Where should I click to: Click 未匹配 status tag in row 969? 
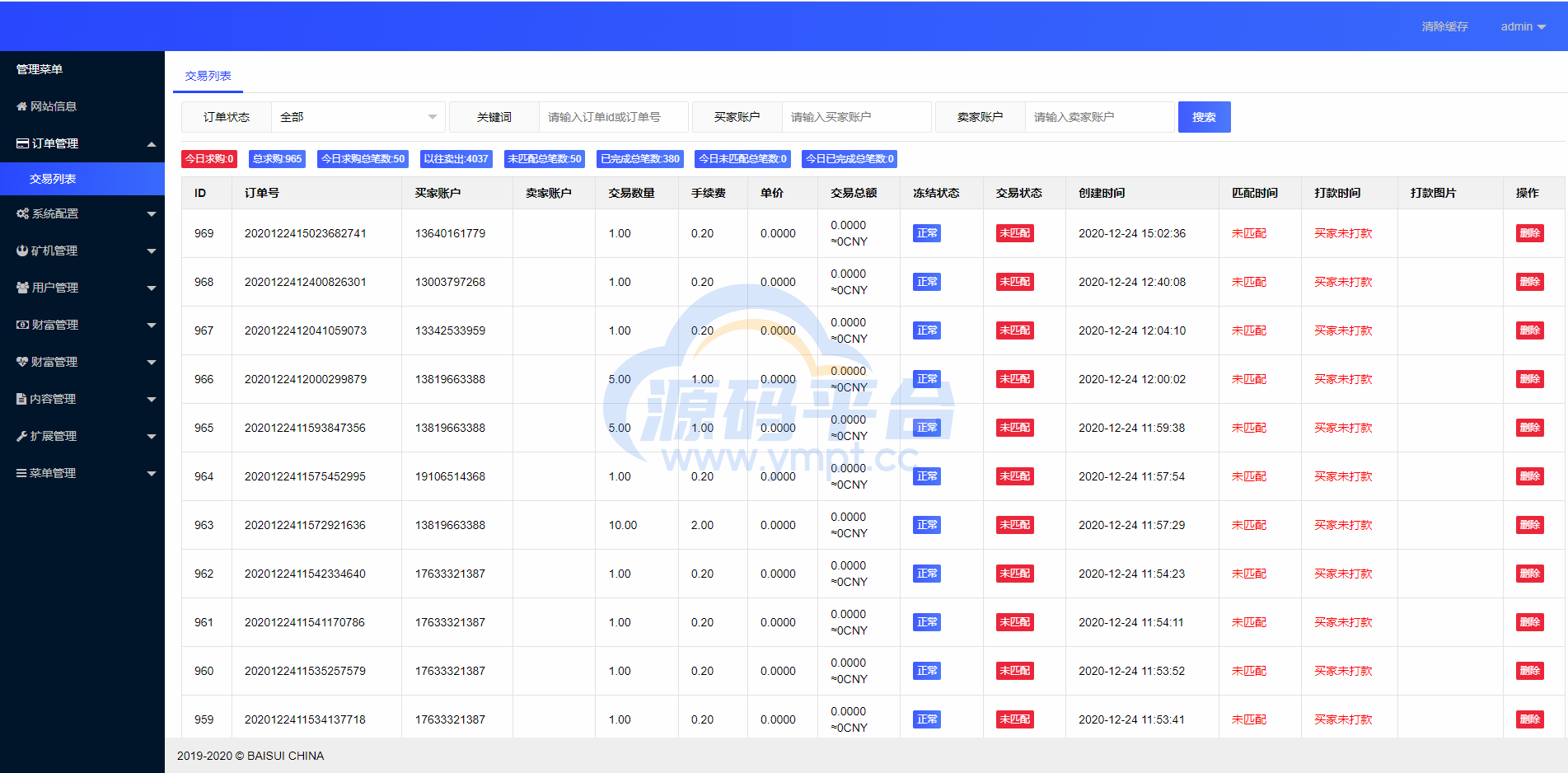[1015, 233]
